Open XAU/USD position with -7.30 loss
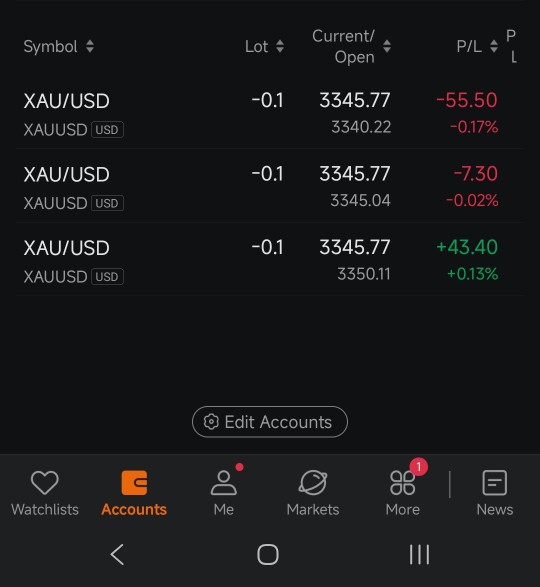 [x=270, y=186]
